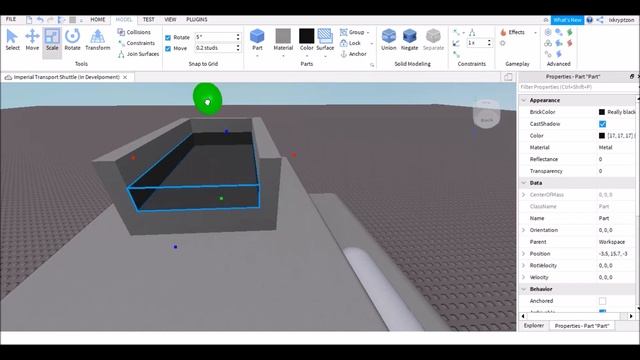The image size is (640, 360).
Task: Click the viewport maximize toggle icon
Action: [508, 77]
